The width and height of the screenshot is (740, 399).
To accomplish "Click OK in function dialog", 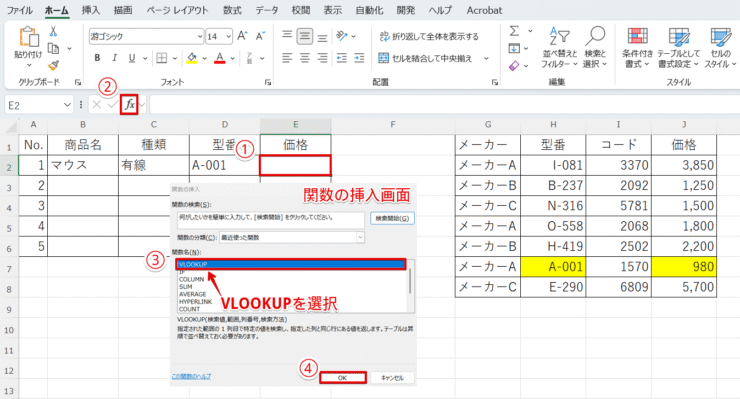I will tap(343, 378).
